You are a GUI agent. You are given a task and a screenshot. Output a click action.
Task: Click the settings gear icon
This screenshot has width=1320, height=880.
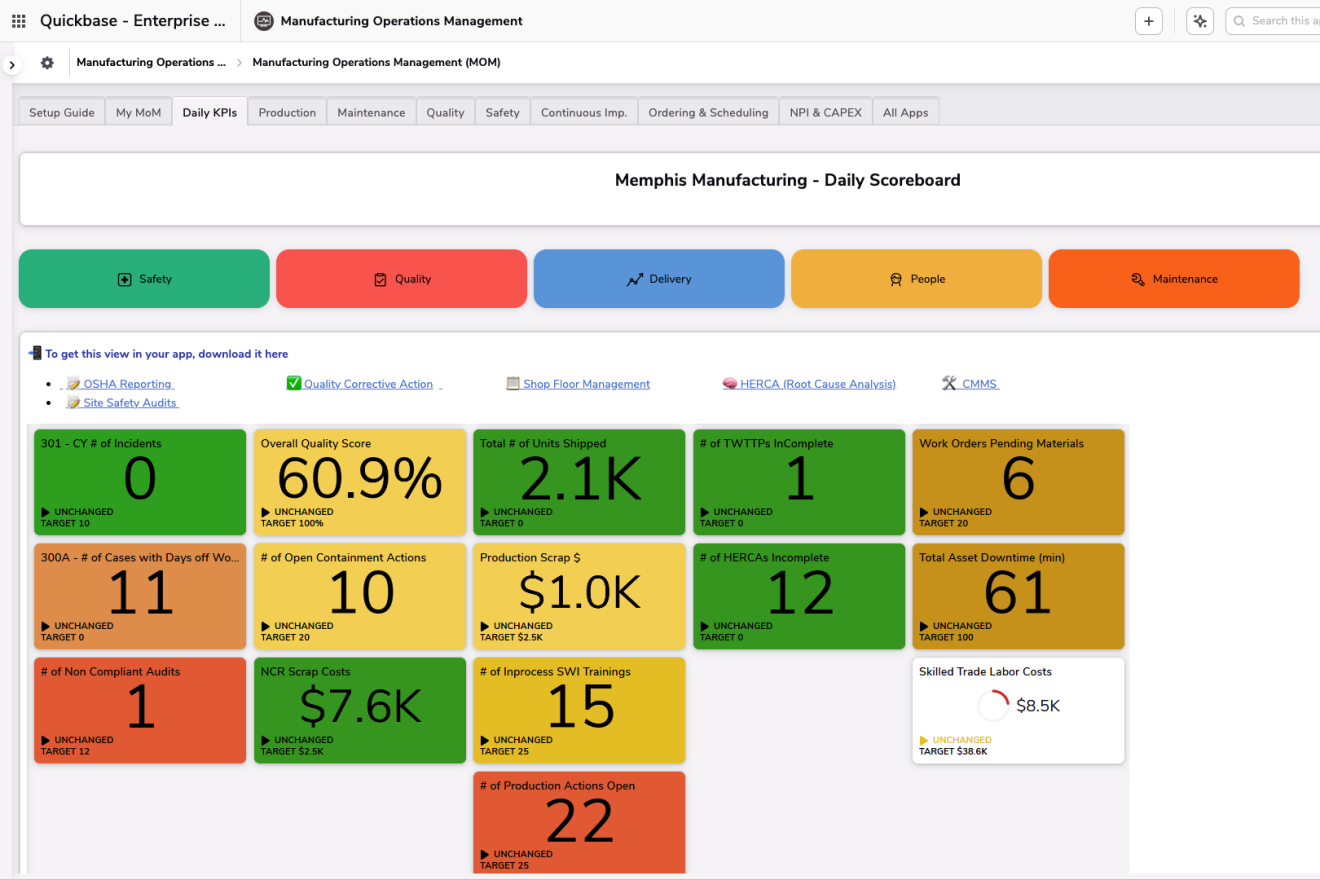[47, 63]
